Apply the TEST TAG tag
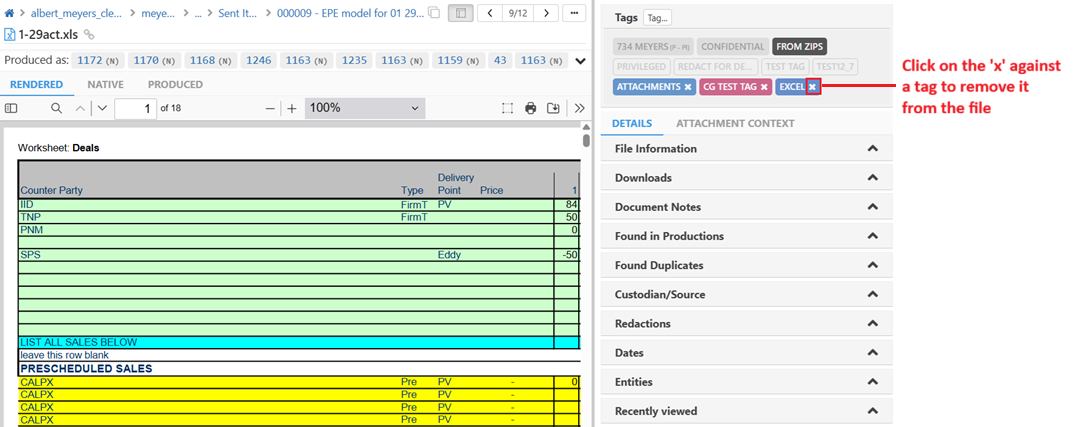 pyautogui.click(x=785, y=67)
